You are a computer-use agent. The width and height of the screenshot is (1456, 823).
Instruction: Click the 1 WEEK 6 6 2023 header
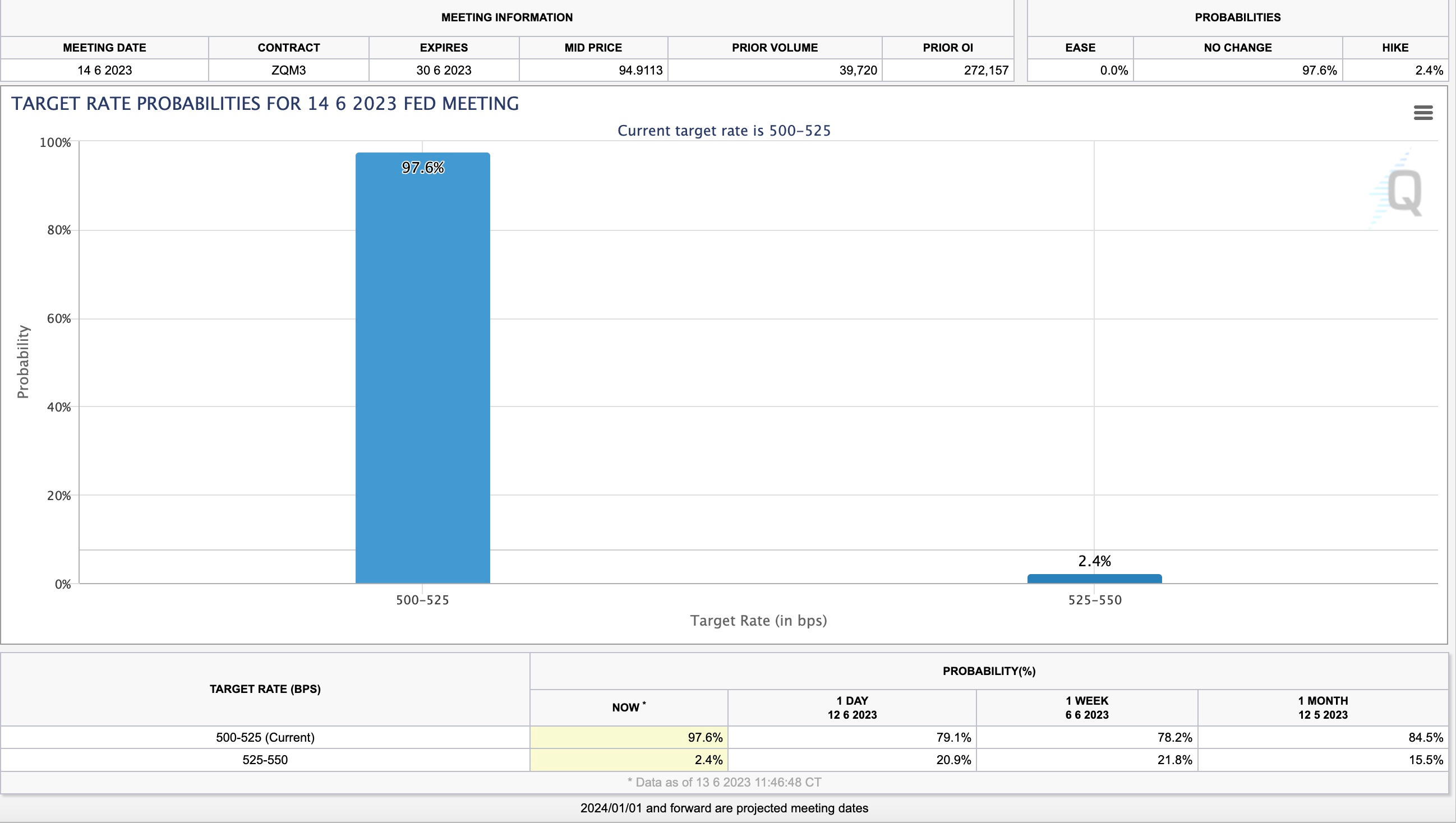click(1086, 707)
